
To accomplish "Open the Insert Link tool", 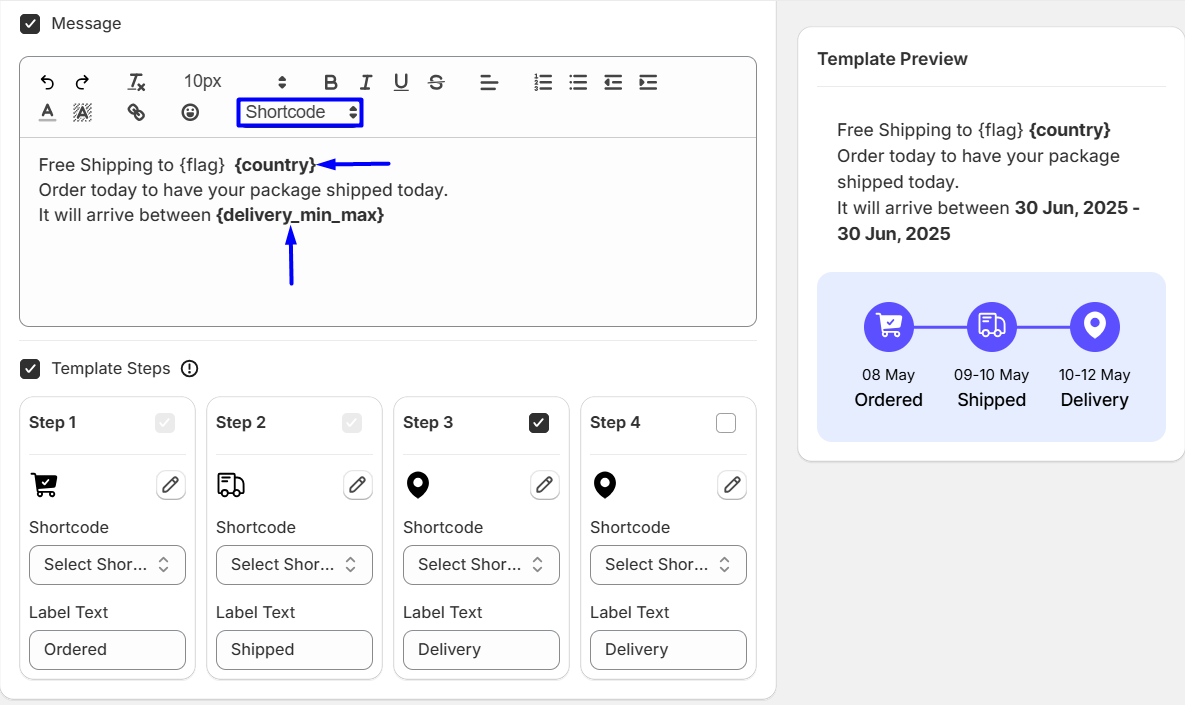I will coord(136,112).
